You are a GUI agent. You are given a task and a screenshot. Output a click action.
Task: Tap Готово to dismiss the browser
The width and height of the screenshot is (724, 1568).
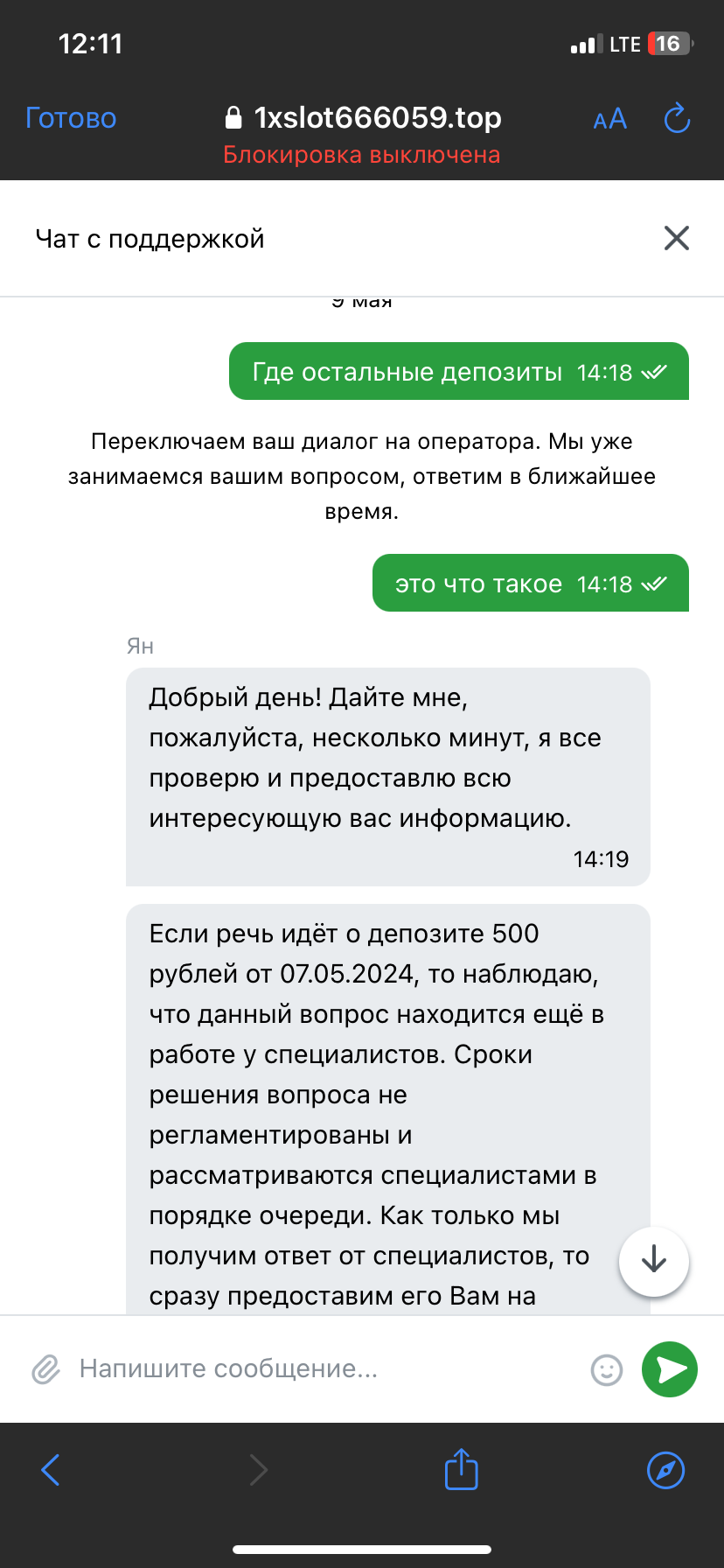71,118
